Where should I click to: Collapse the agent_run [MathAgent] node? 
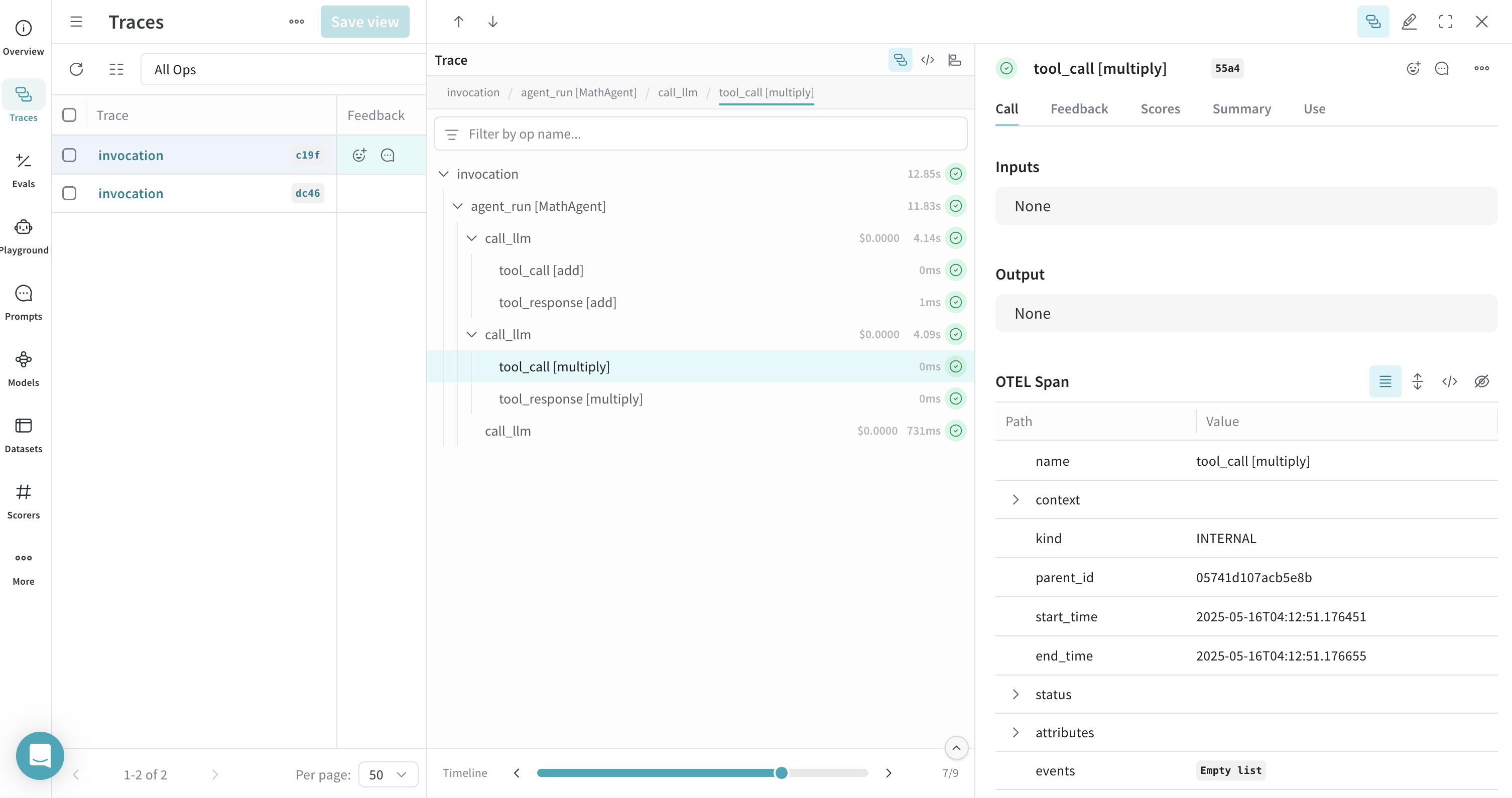click(458, 206)
